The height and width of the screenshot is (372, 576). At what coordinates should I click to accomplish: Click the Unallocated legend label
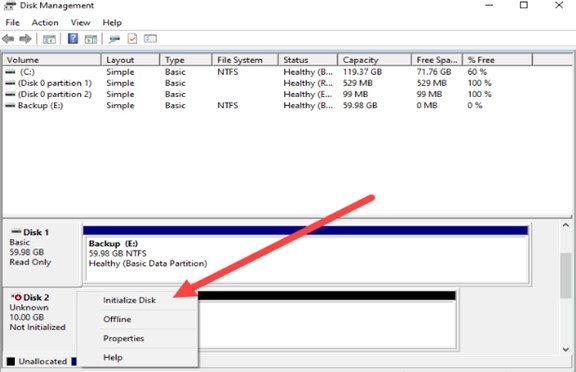point(43,361)
